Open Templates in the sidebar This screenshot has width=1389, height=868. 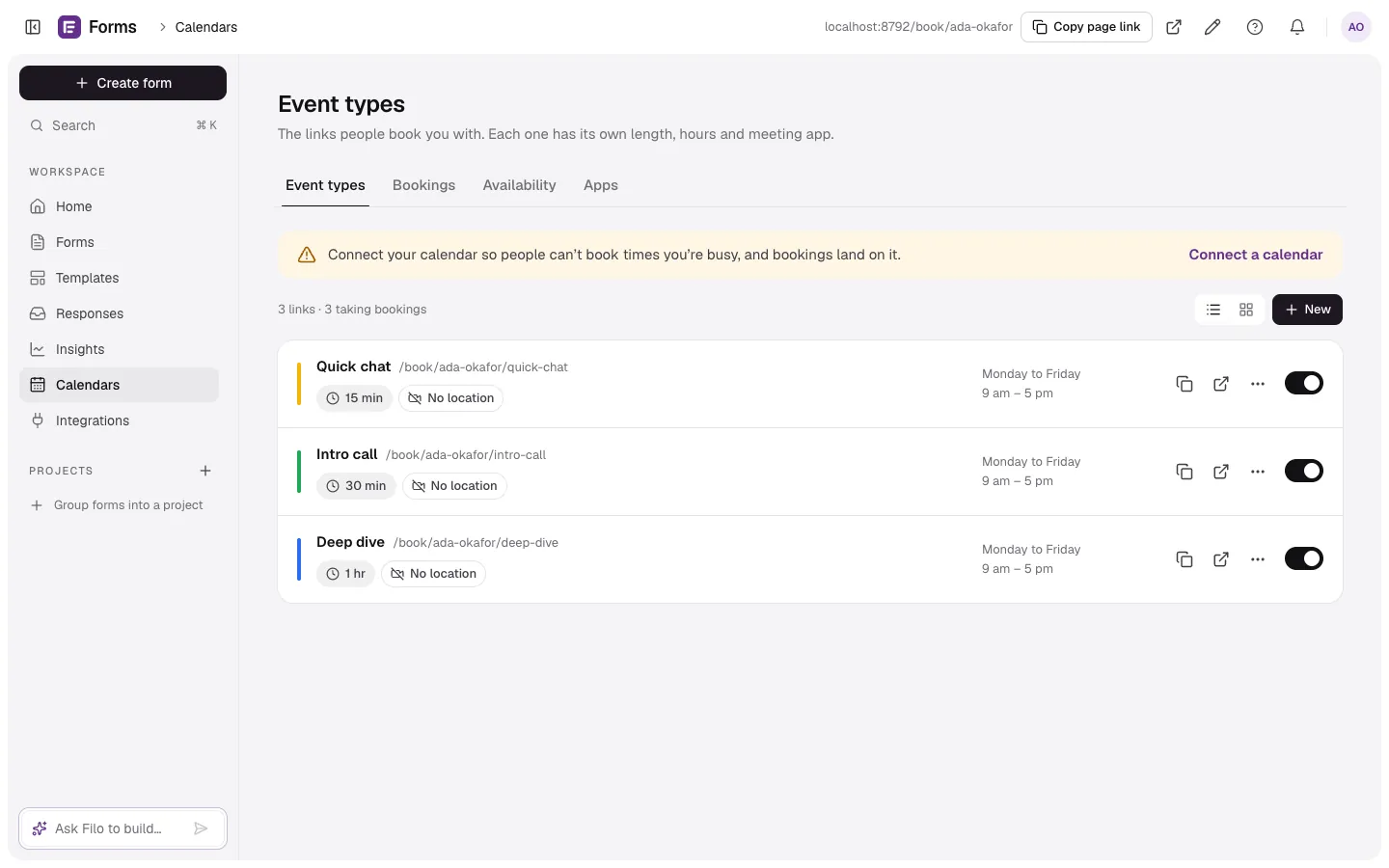click(119, 278)
